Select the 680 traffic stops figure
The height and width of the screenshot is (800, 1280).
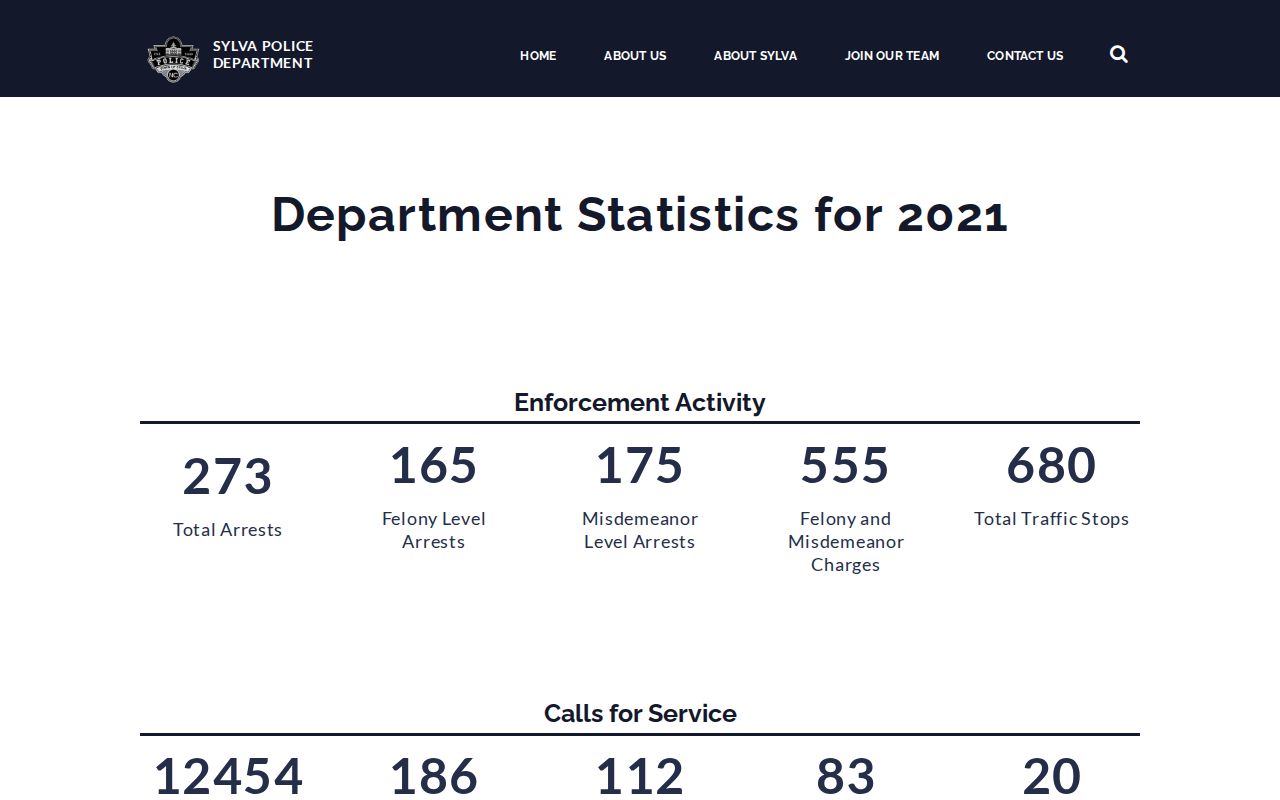tap(1051, 465)
